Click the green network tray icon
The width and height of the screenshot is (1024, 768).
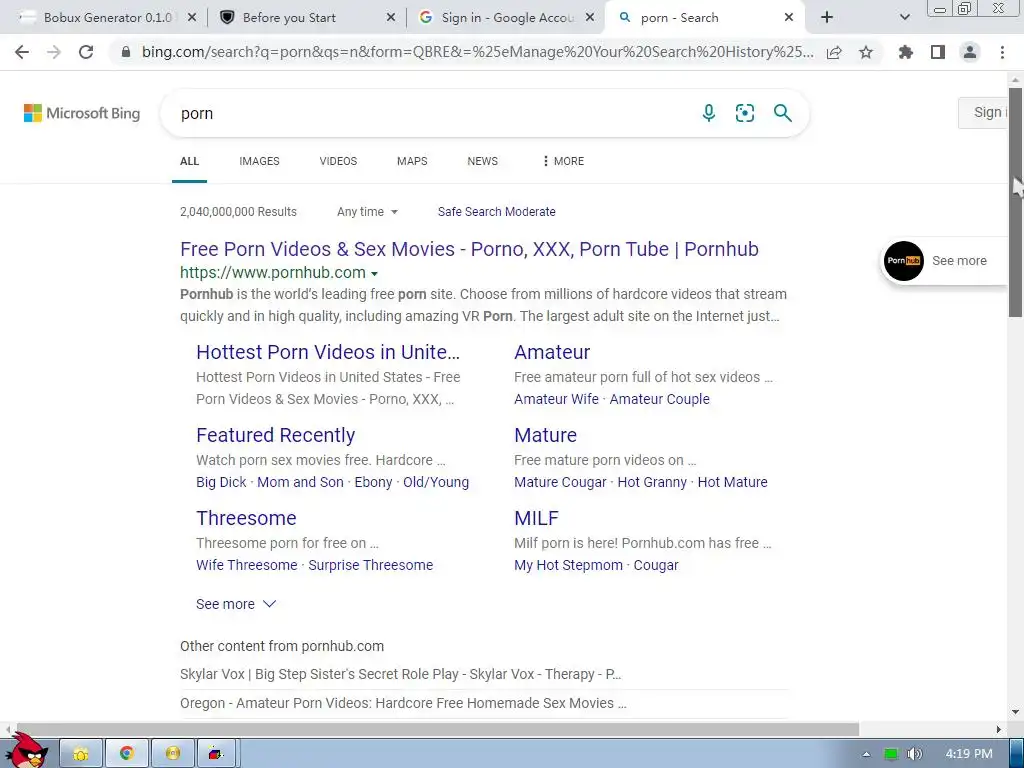pos(891,754)
